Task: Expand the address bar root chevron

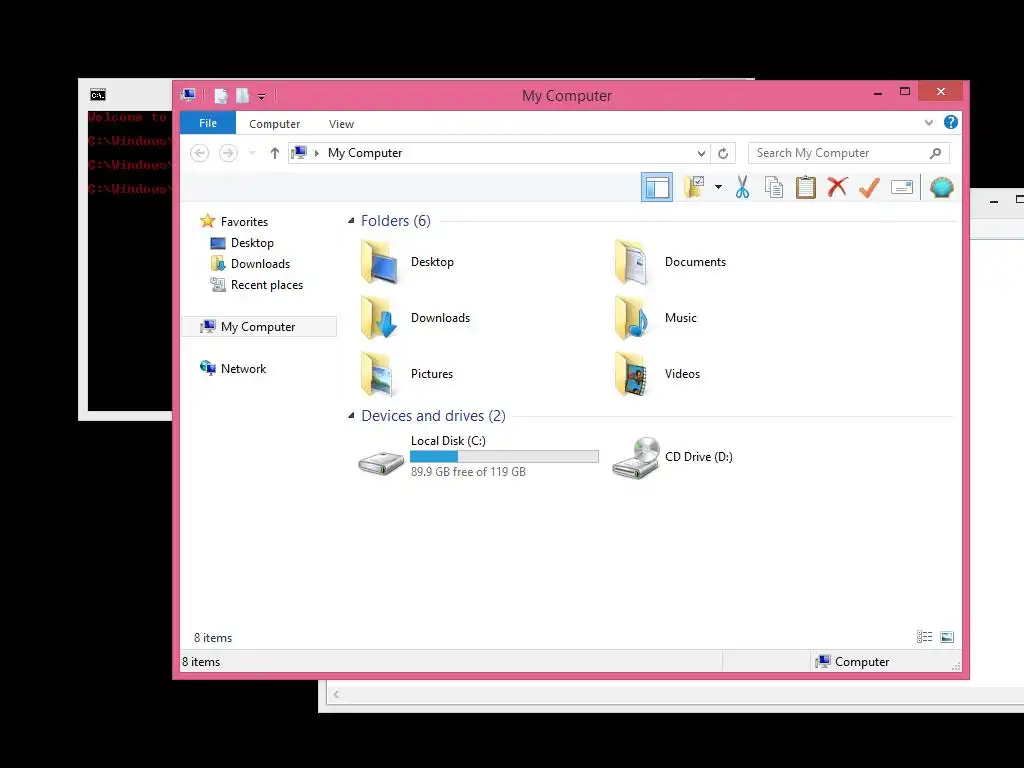Action: pyautogui.click(x=317, y=153)
